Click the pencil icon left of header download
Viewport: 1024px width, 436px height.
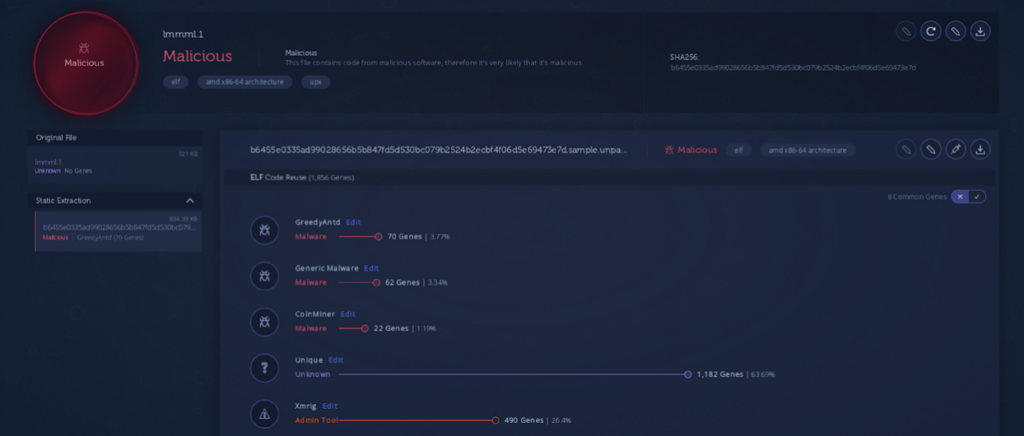[x=955, y=31]
